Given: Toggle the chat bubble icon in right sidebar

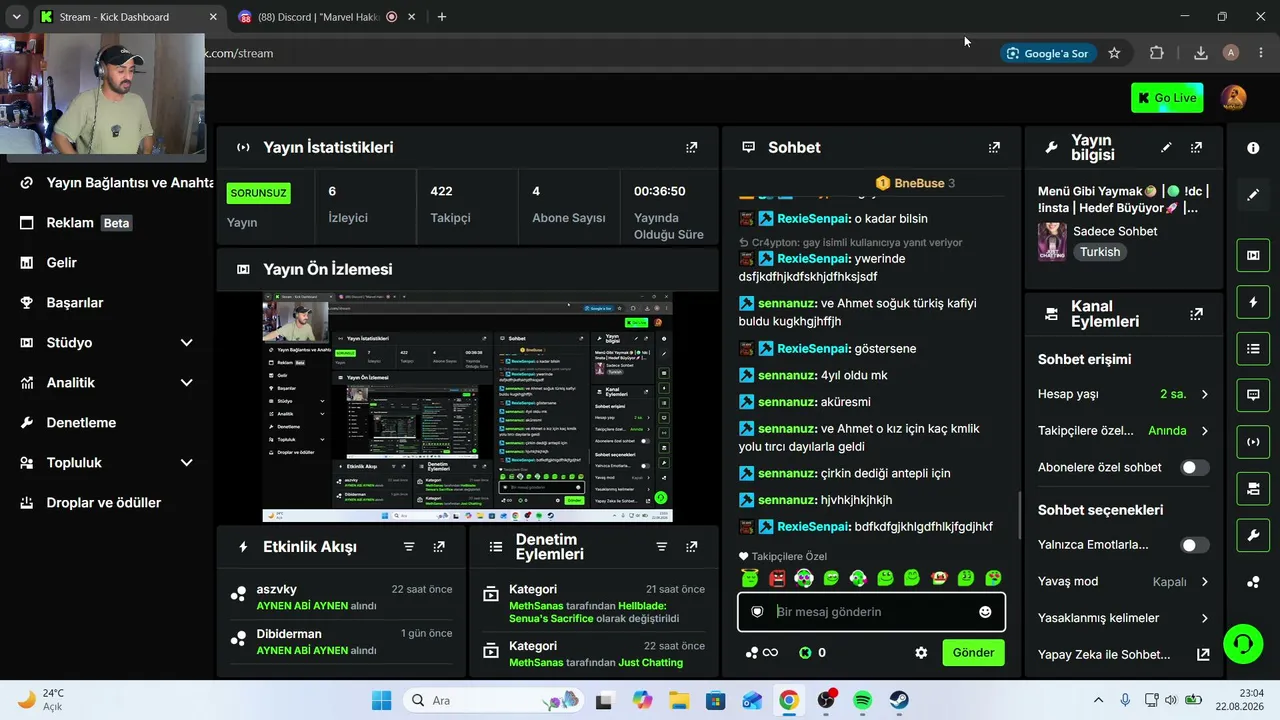Looking at the screenshot, I should point(1253,395).
